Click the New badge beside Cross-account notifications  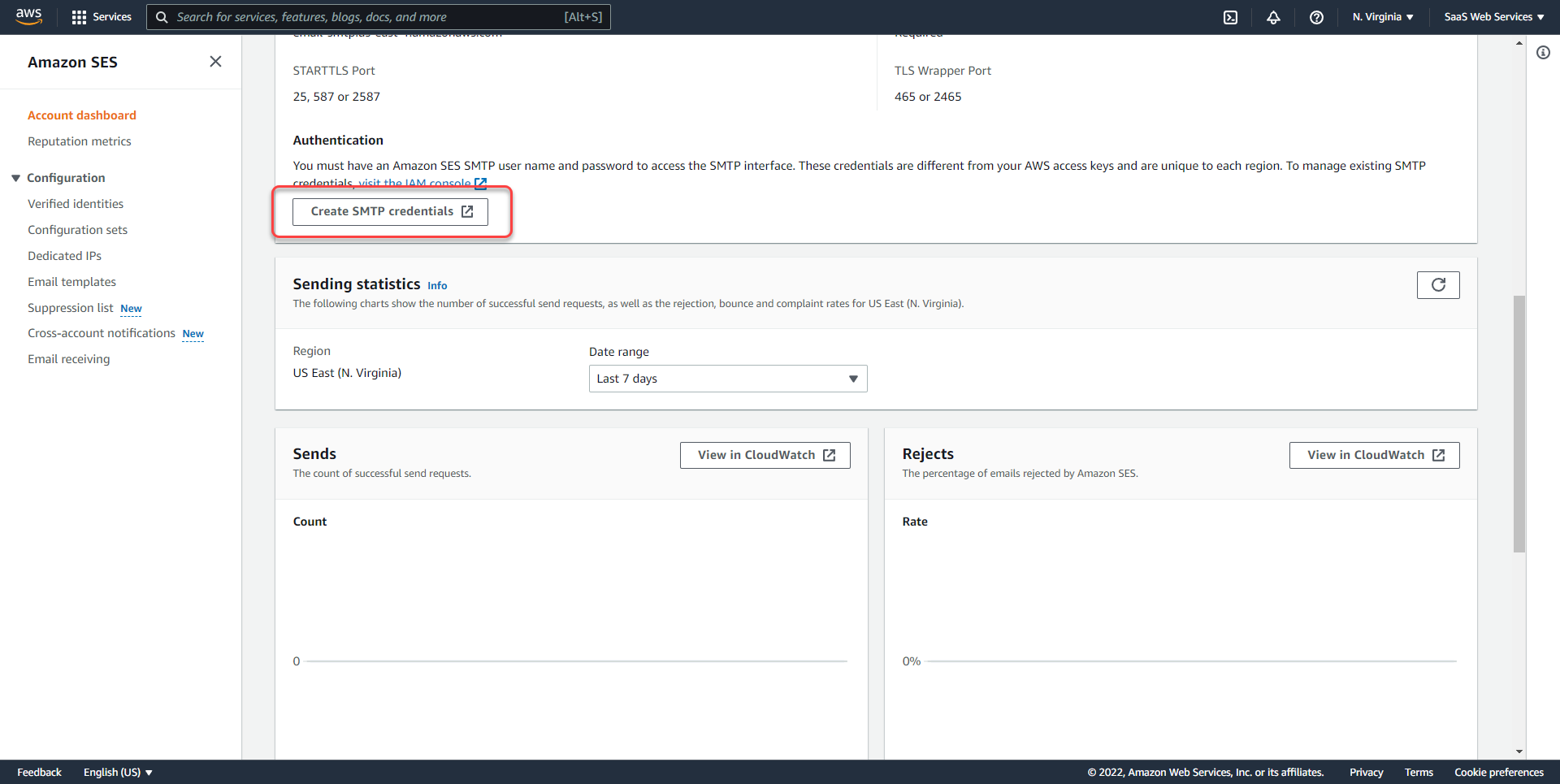(x=193, y=334)
